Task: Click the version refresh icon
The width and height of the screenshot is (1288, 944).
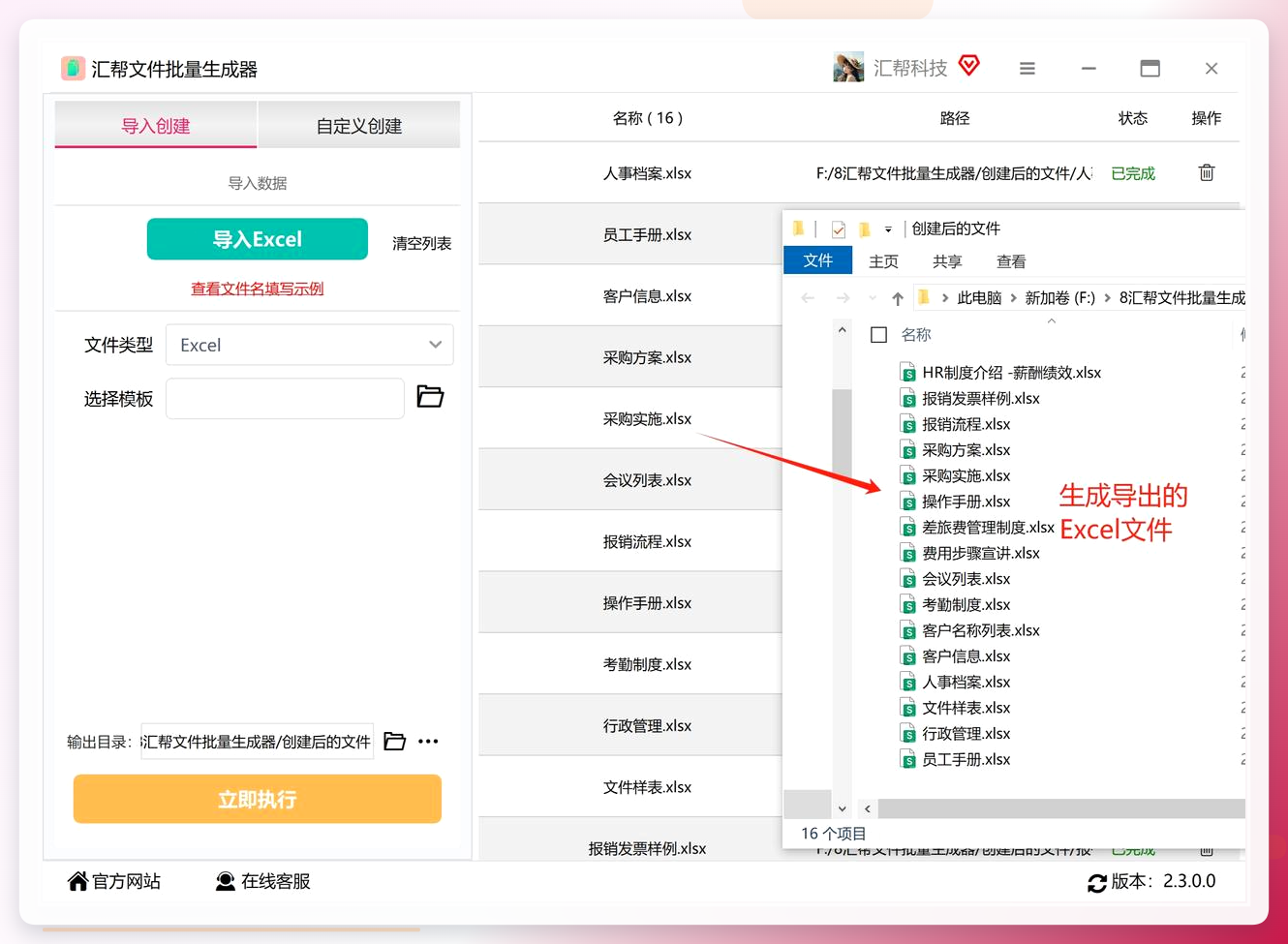Action: click(1097, 883)
